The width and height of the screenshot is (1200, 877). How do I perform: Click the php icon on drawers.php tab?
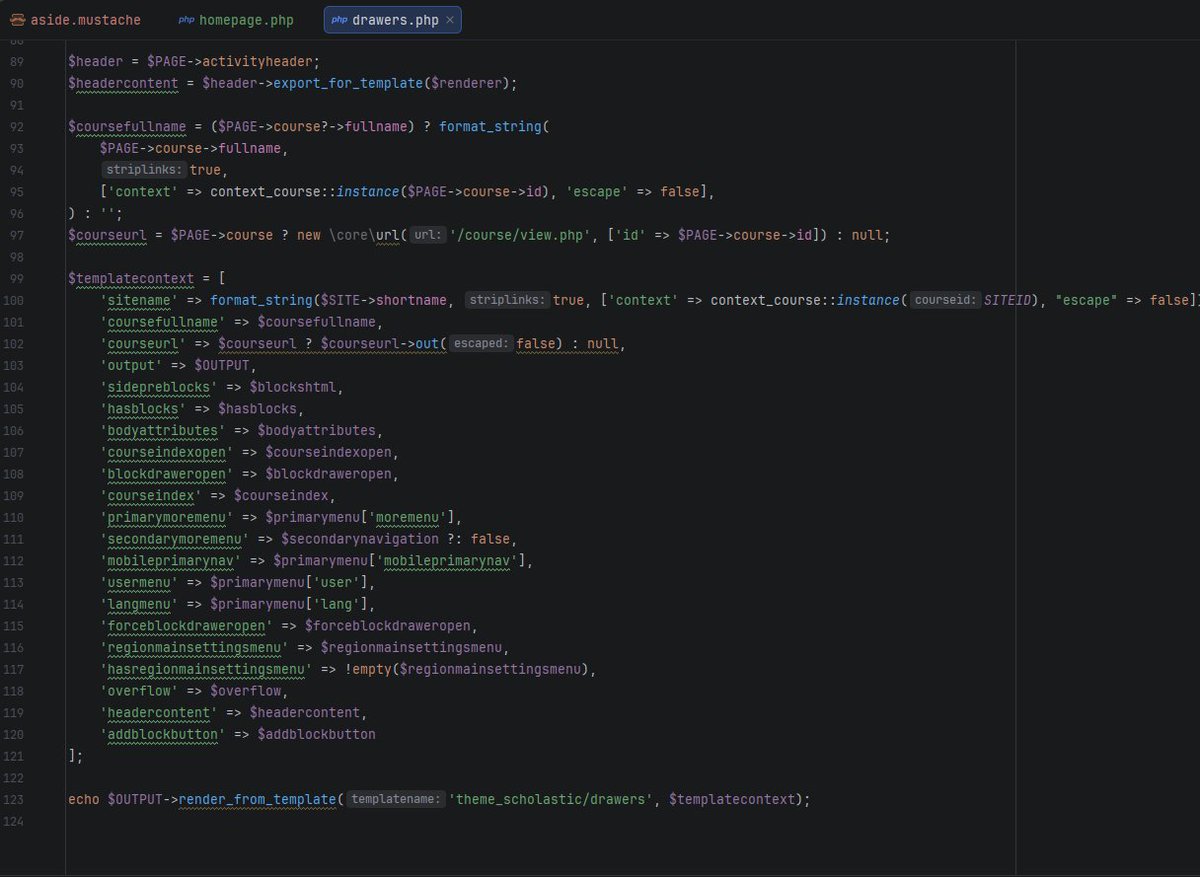(x=340, y=20)
